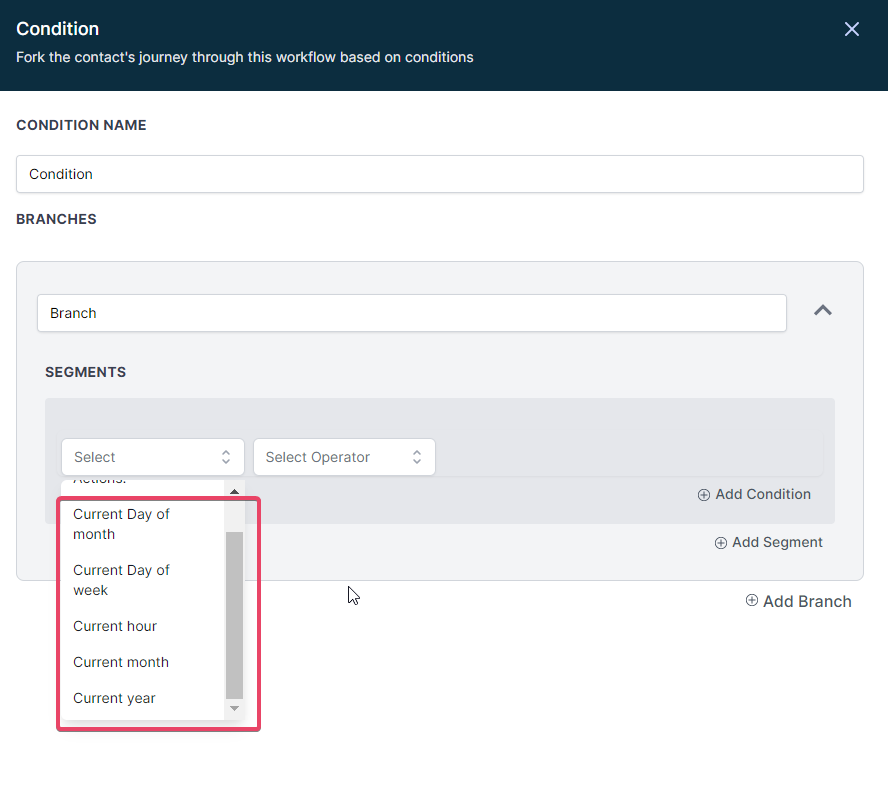Image resolution: width=888 pixels, height=800 pixels.
Task: Open the Select field dropdown
Action: coord(152,457)
